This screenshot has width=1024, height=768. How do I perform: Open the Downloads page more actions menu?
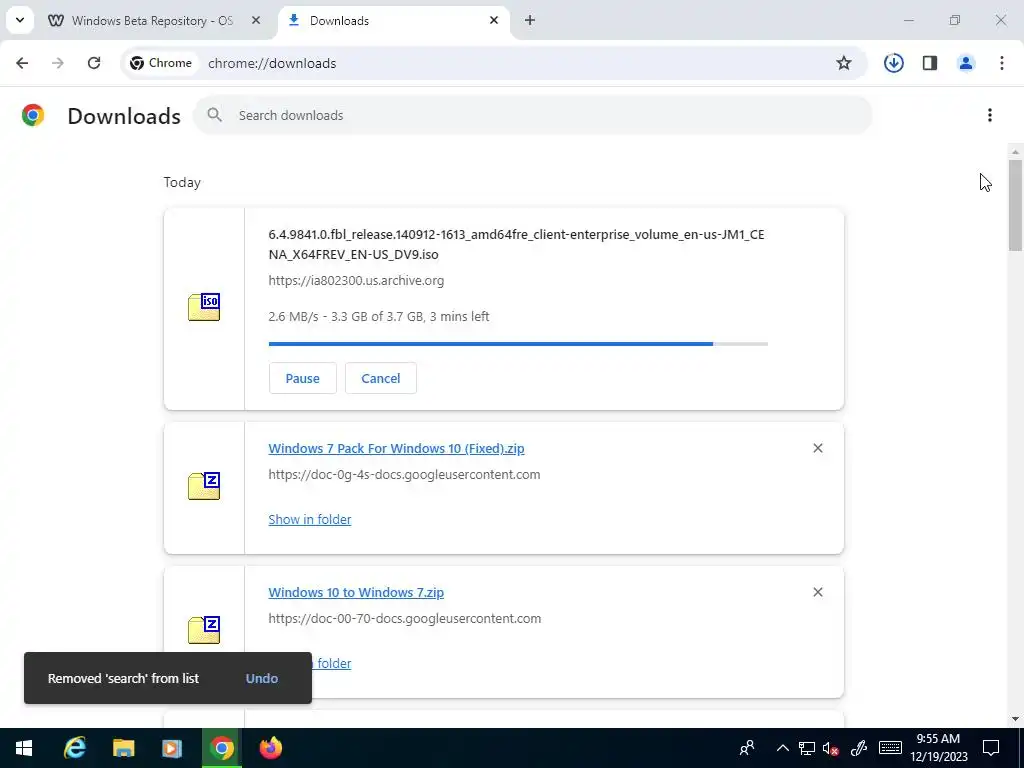pos(990,116)
